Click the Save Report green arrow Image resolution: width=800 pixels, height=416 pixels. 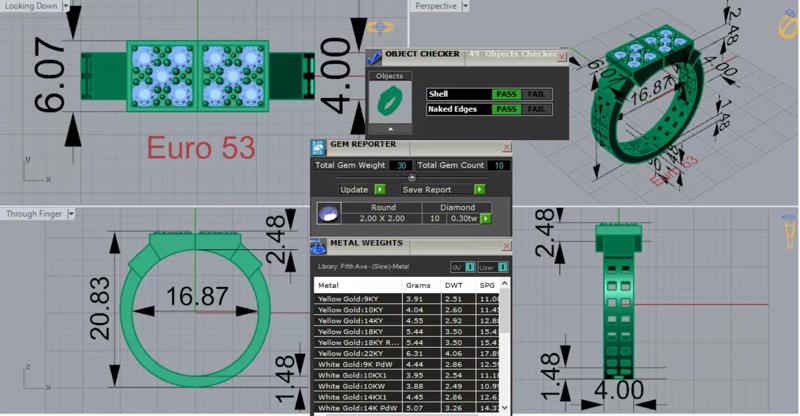point(479,189)
